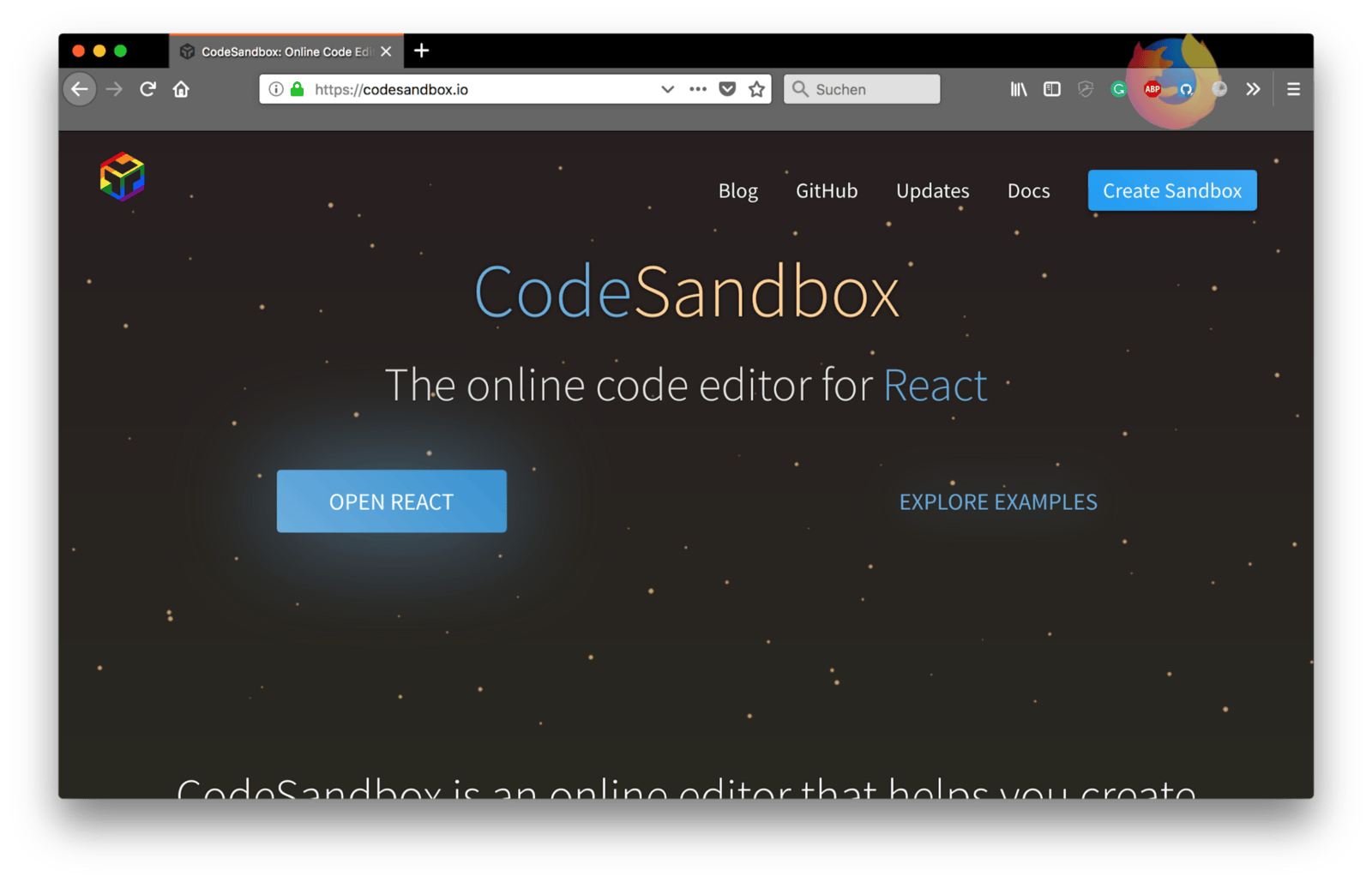The image size is (1372, 882).
Task: Expand the overflow toolbar chevron
Action: pyautogui.click(x=1253, y=89)
